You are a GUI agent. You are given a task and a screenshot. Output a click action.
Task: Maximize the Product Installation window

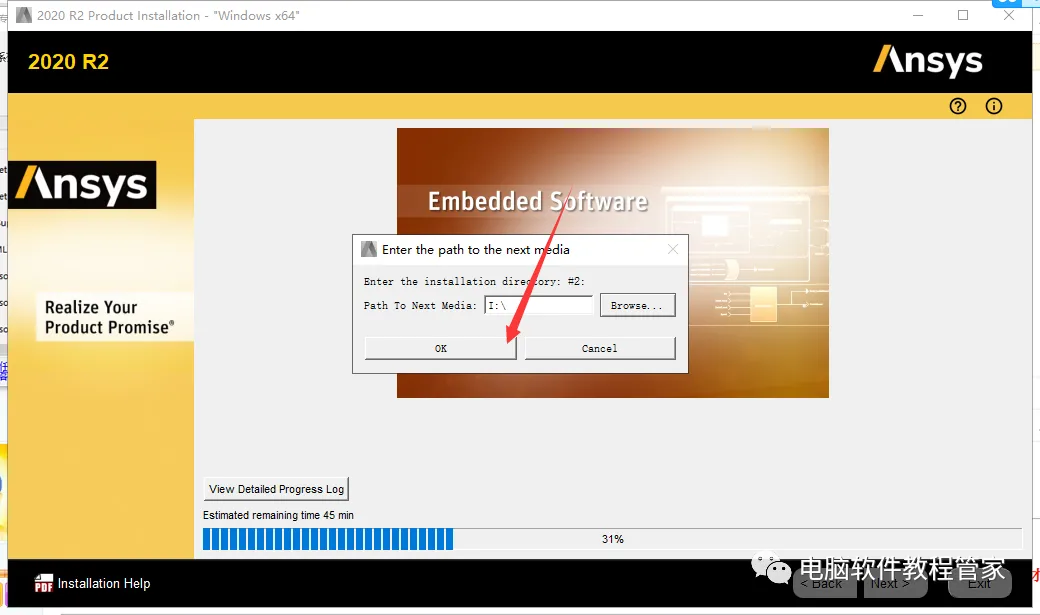[x=963, y=15]
